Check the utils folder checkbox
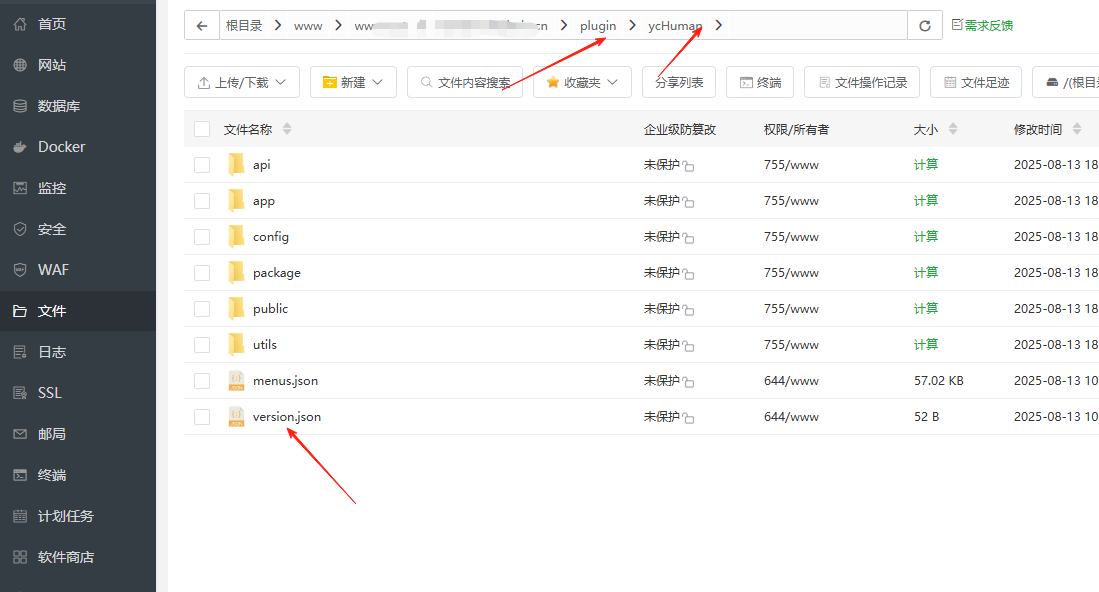Image resolution: width=1099 pixels, height=592 pixels. point(202,345)
